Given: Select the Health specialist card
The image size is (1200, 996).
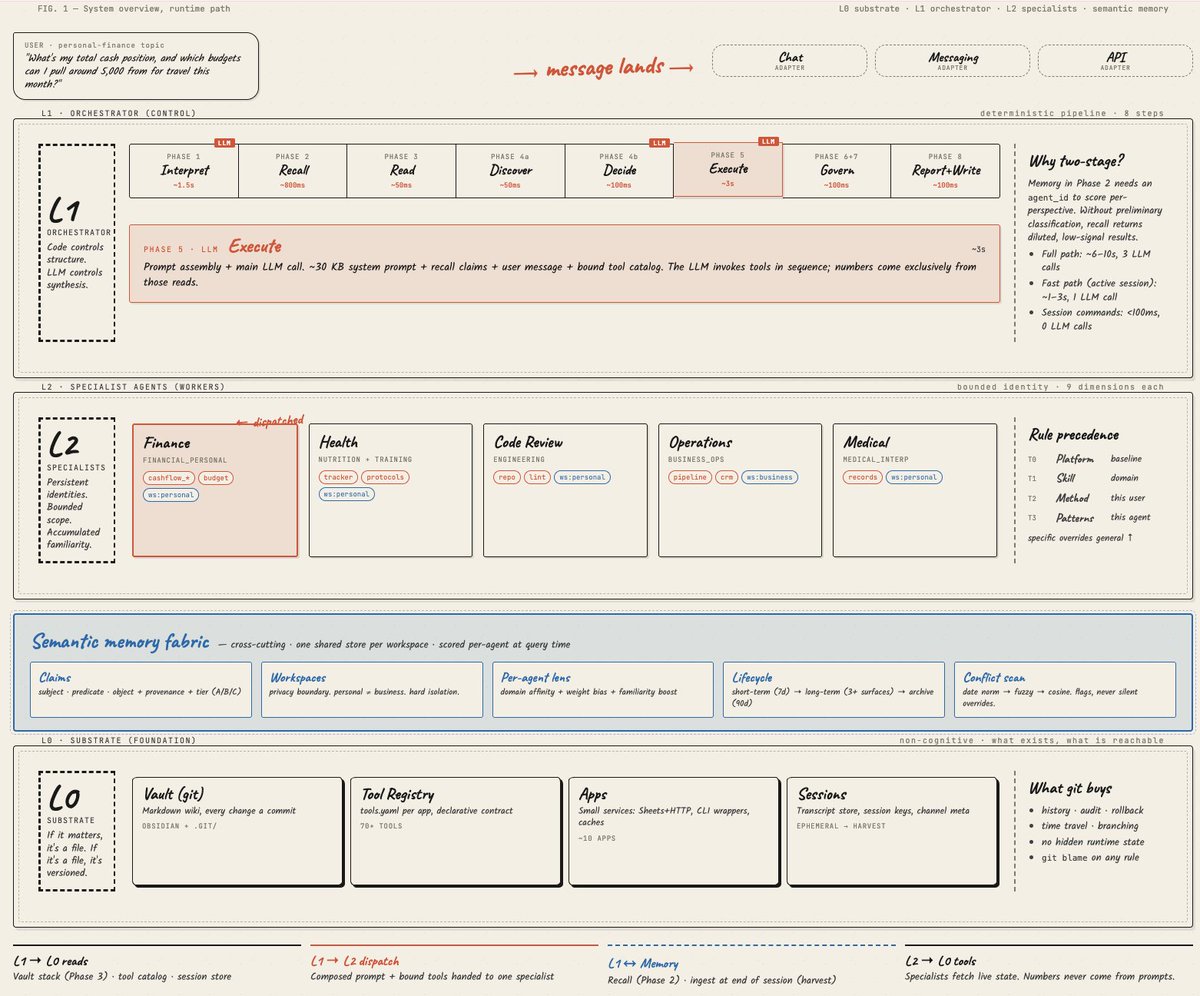Looking at the screenshot, I should click(391, 490).
